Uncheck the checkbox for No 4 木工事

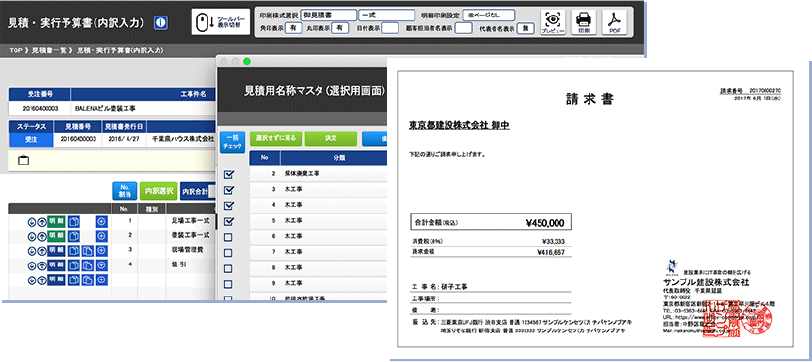point(228,206)
